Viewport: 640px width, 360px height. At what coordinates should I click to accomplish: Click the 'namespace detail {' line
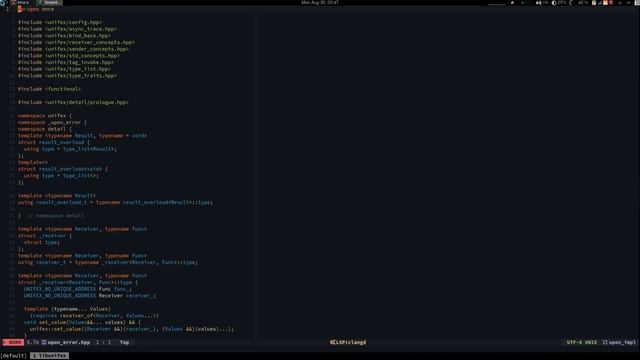(45, 129)
